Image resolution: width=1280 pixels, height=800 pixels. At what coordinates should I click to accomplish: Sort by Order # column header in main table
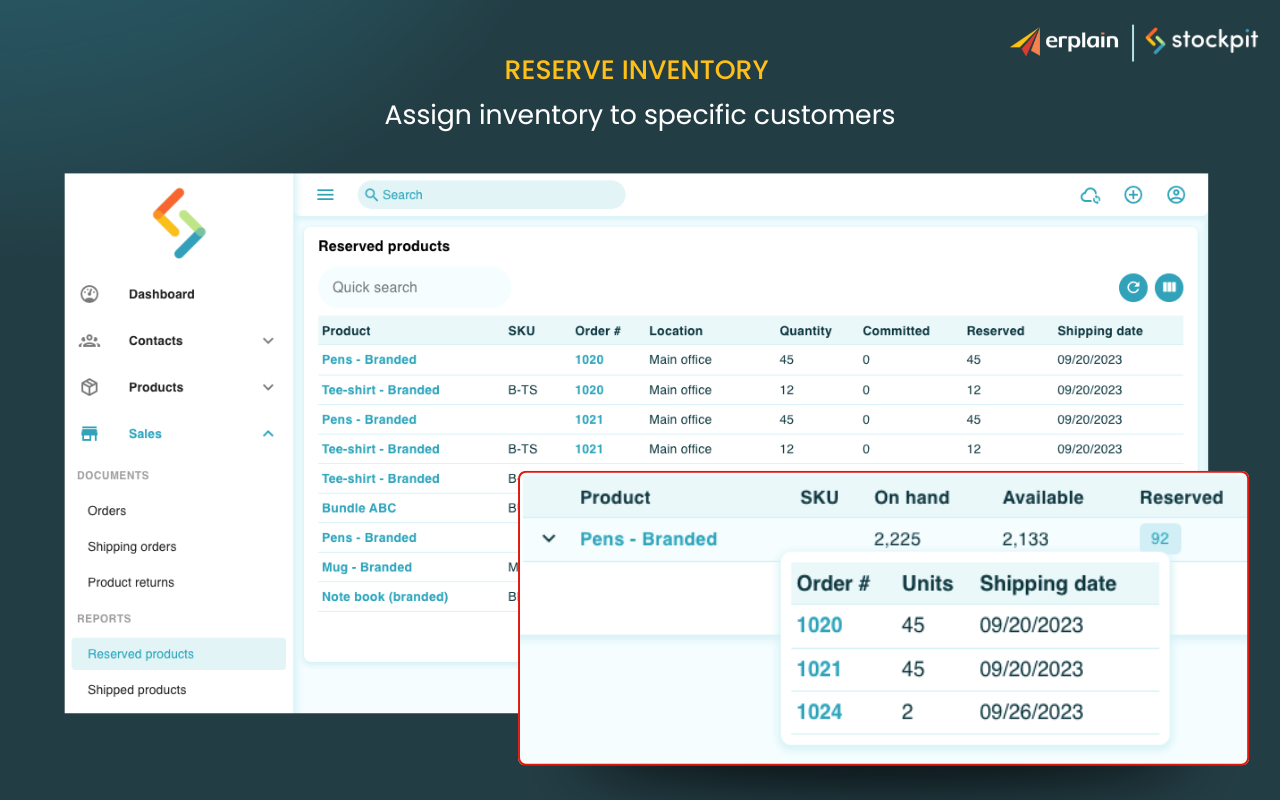(x=598, y=331)
